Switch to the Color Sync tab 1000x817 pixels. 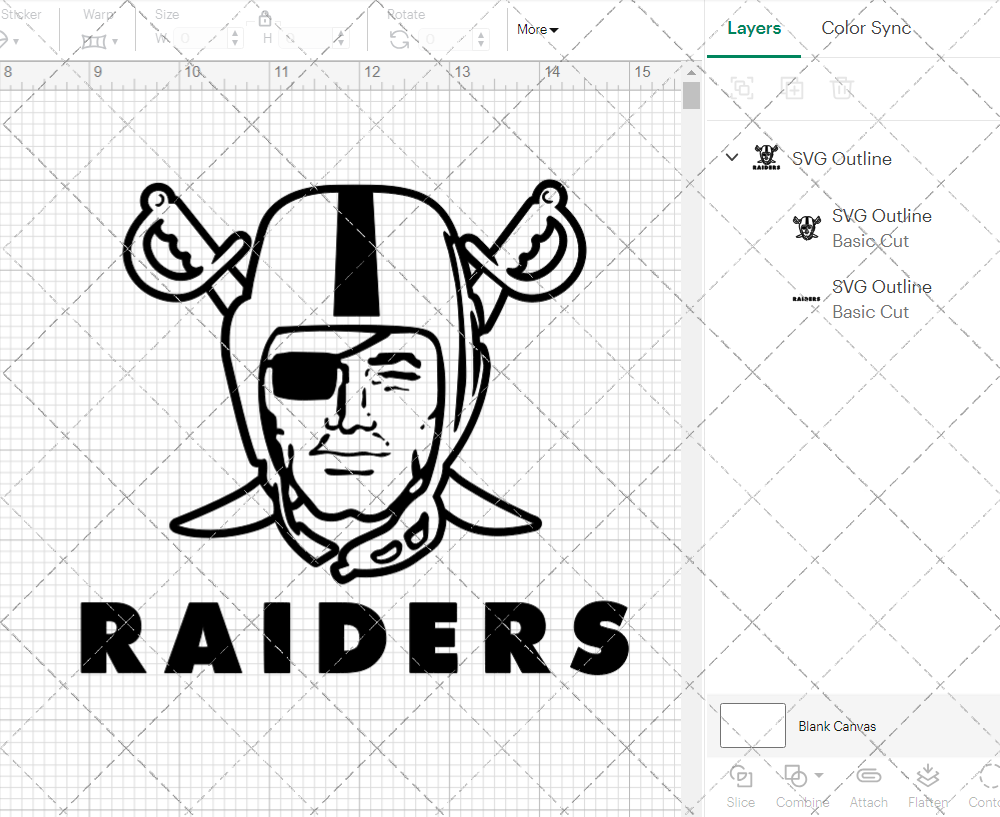pyautogui.click(x=865, y=29)
